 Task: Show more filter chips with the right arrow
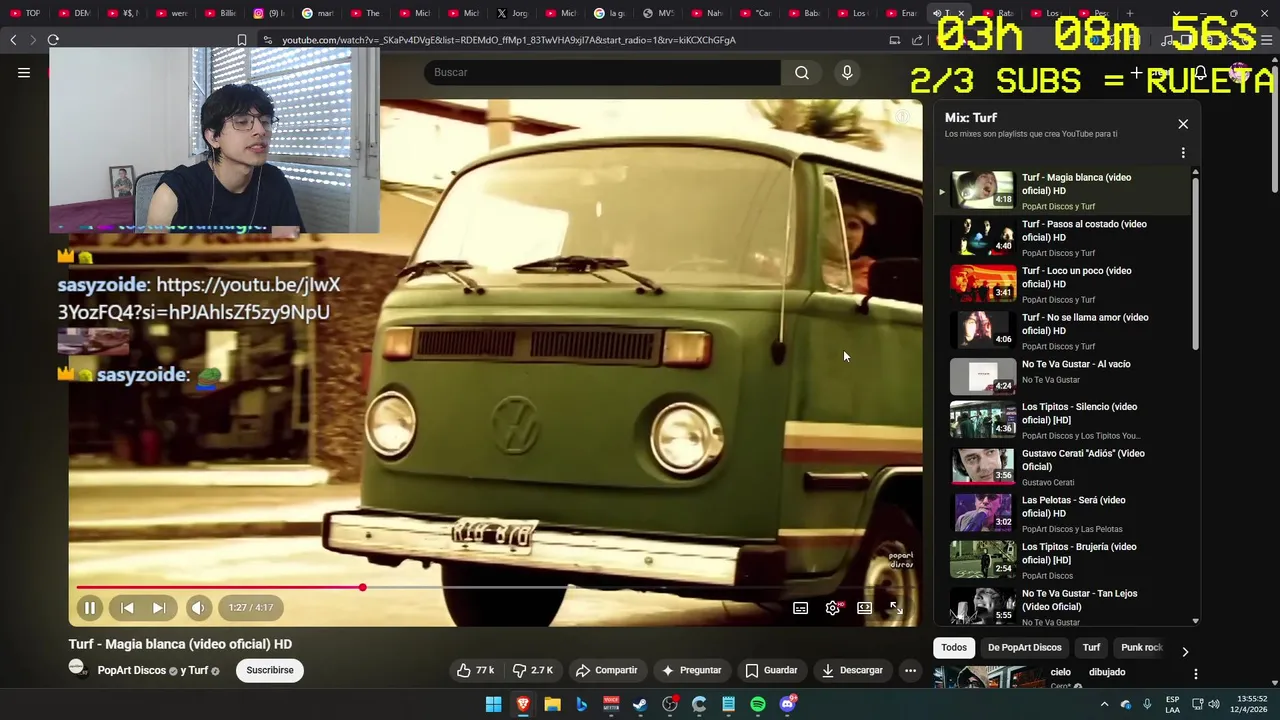(x=1185, y=652)
